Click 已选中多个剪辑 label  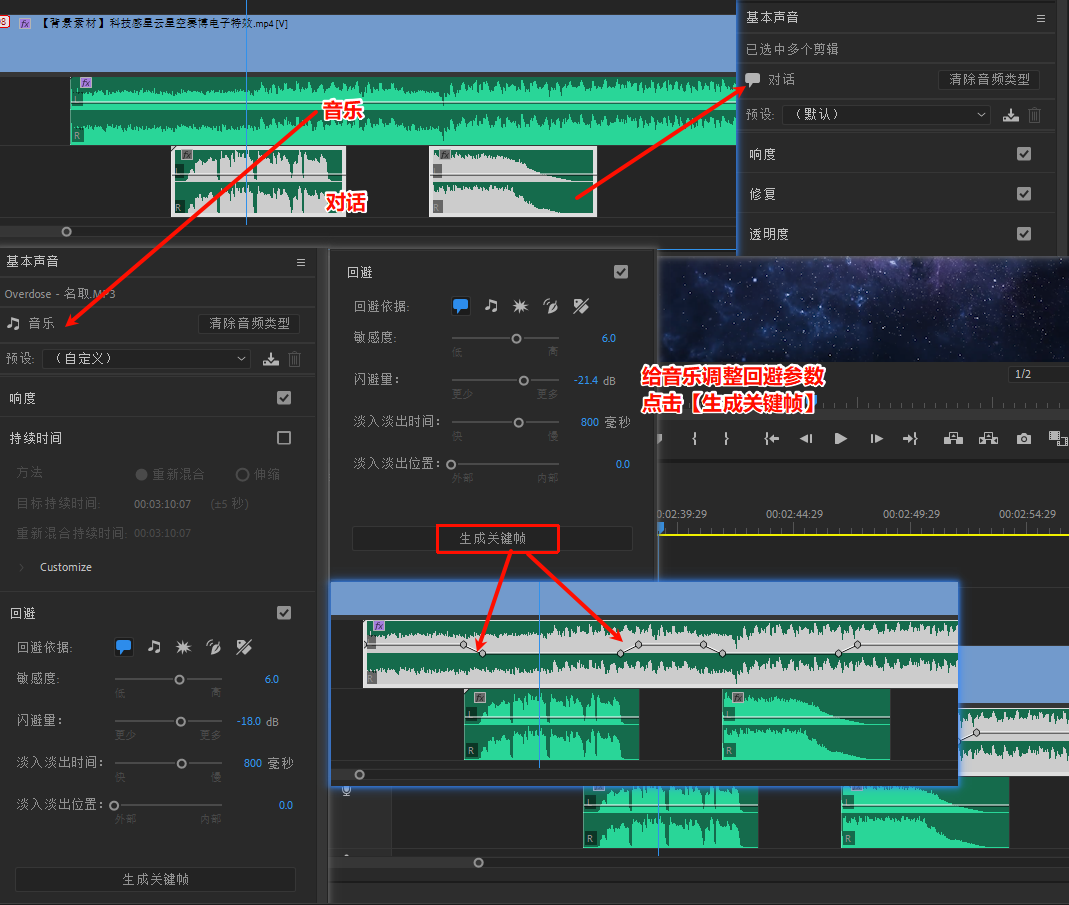[792, 49]
